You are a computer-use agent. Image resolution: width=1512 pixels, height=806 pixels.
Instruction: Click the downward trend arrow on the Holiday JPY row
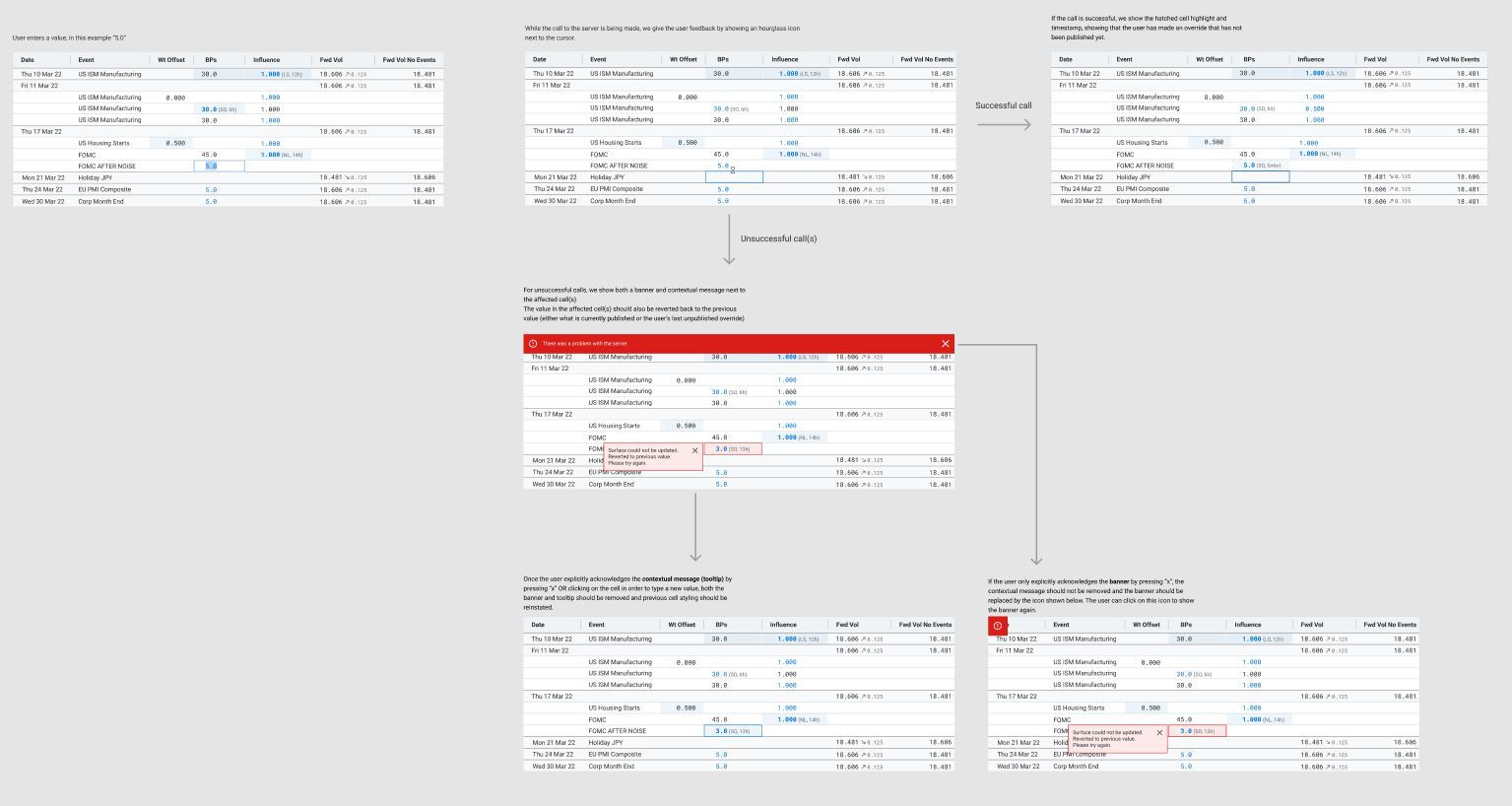(x=348, y=177)
